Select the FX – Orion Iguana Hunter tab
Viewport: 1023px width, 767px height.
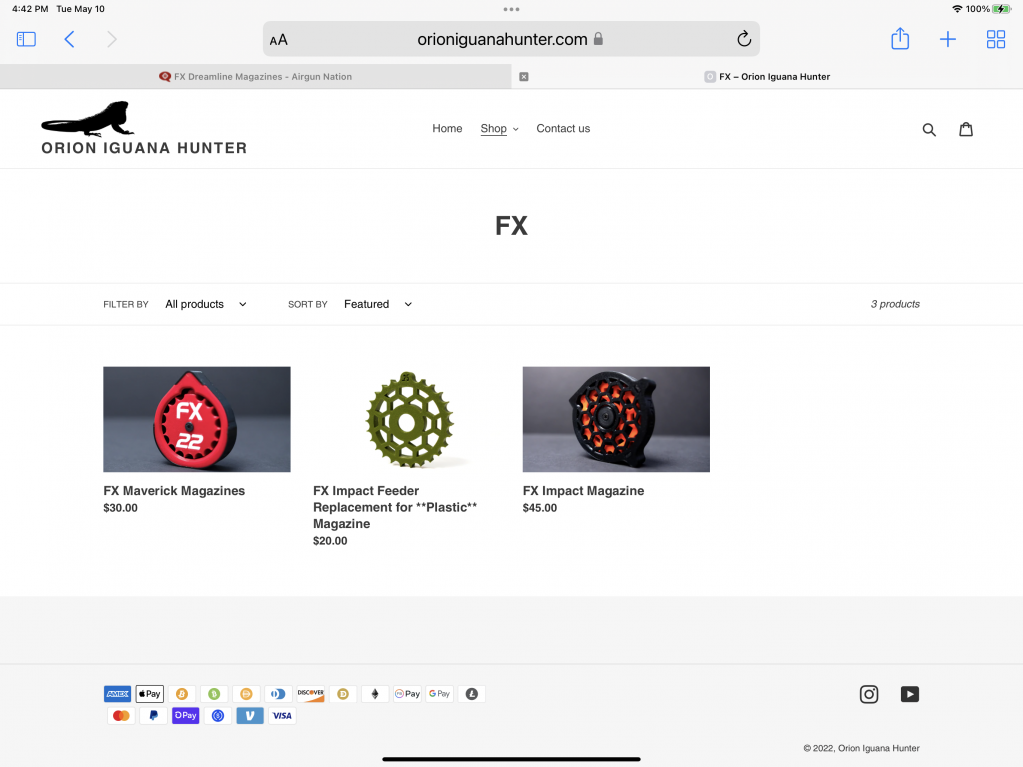(767, 76)
